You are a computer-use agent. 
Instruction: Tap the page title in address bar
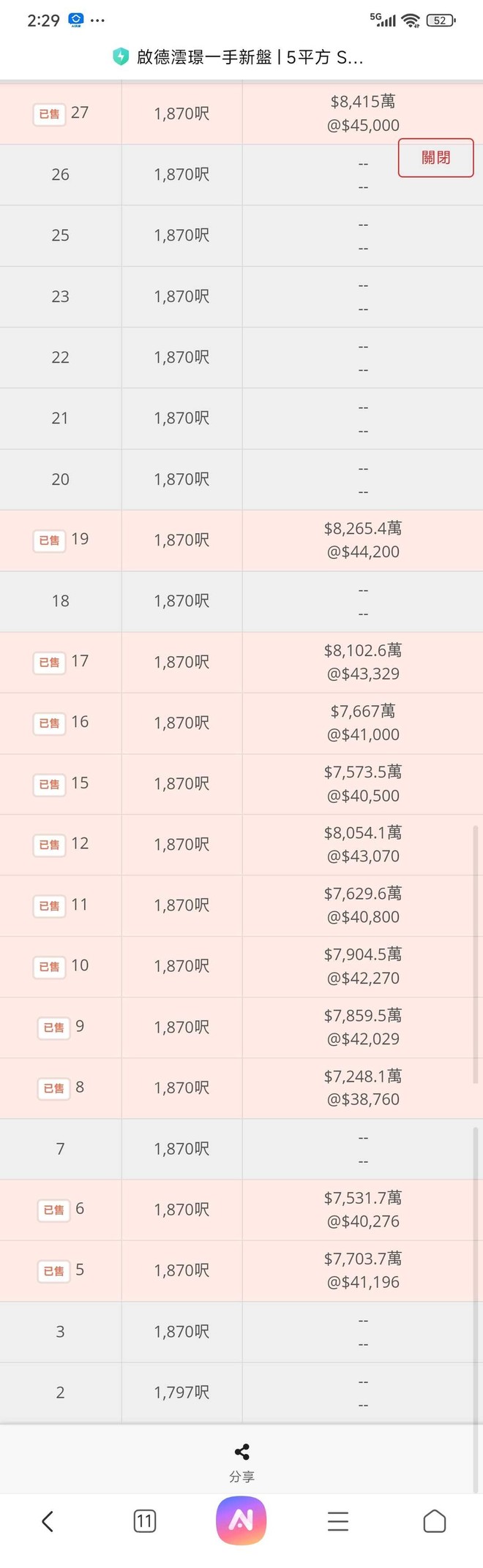pyautogui.click(x=250, y=57)
